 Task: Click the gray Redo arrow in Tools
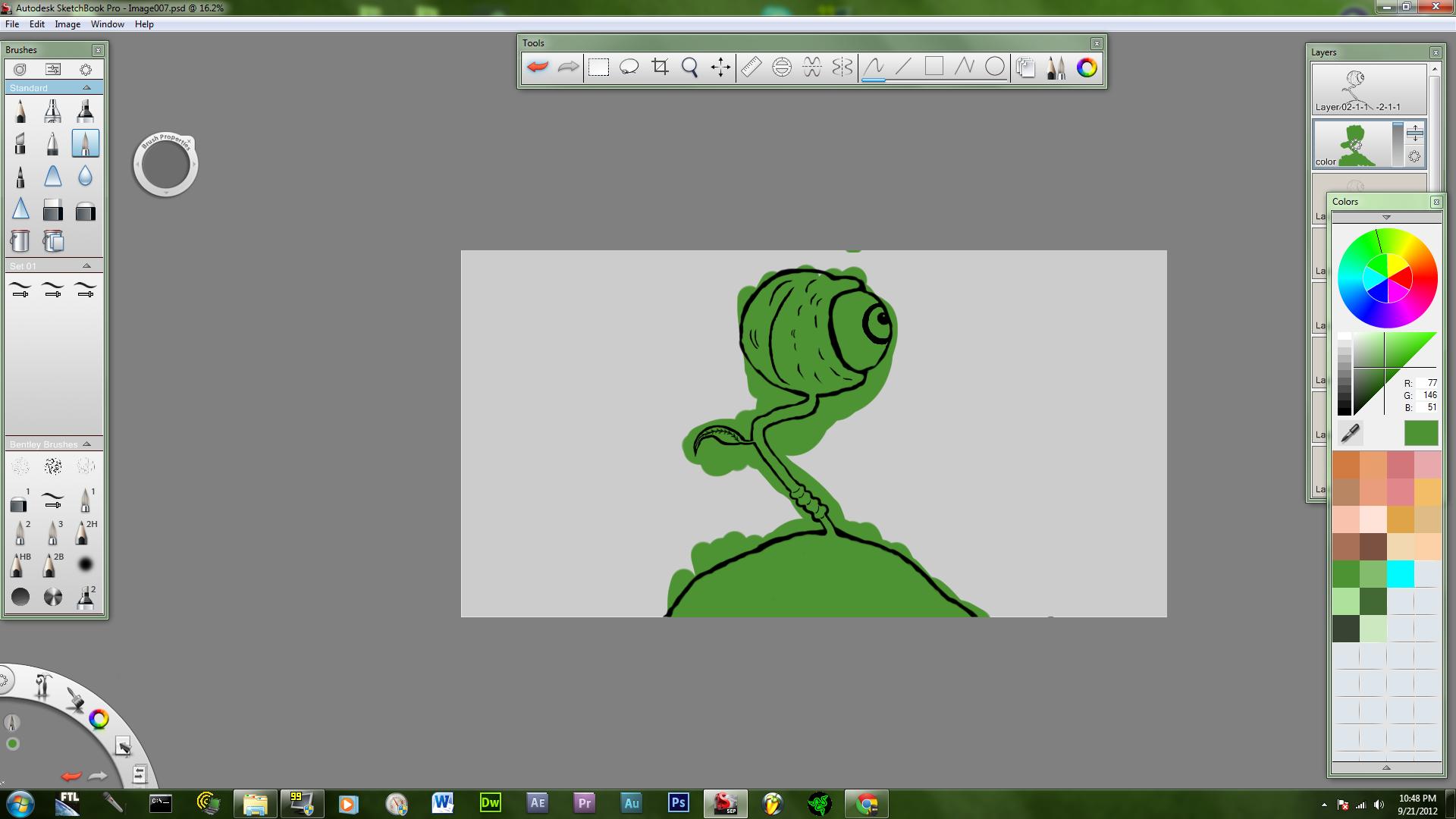click(568, 67)
